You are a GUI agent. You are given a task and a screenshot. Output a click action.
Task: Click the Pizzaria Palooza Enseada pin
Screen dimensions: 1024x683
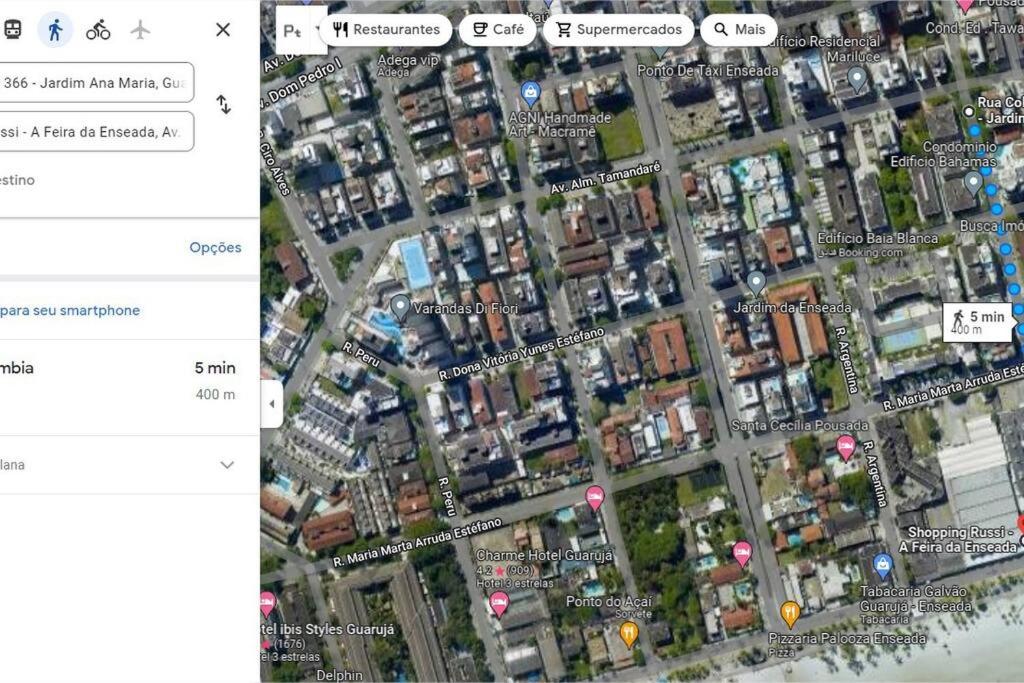point(790,614)
